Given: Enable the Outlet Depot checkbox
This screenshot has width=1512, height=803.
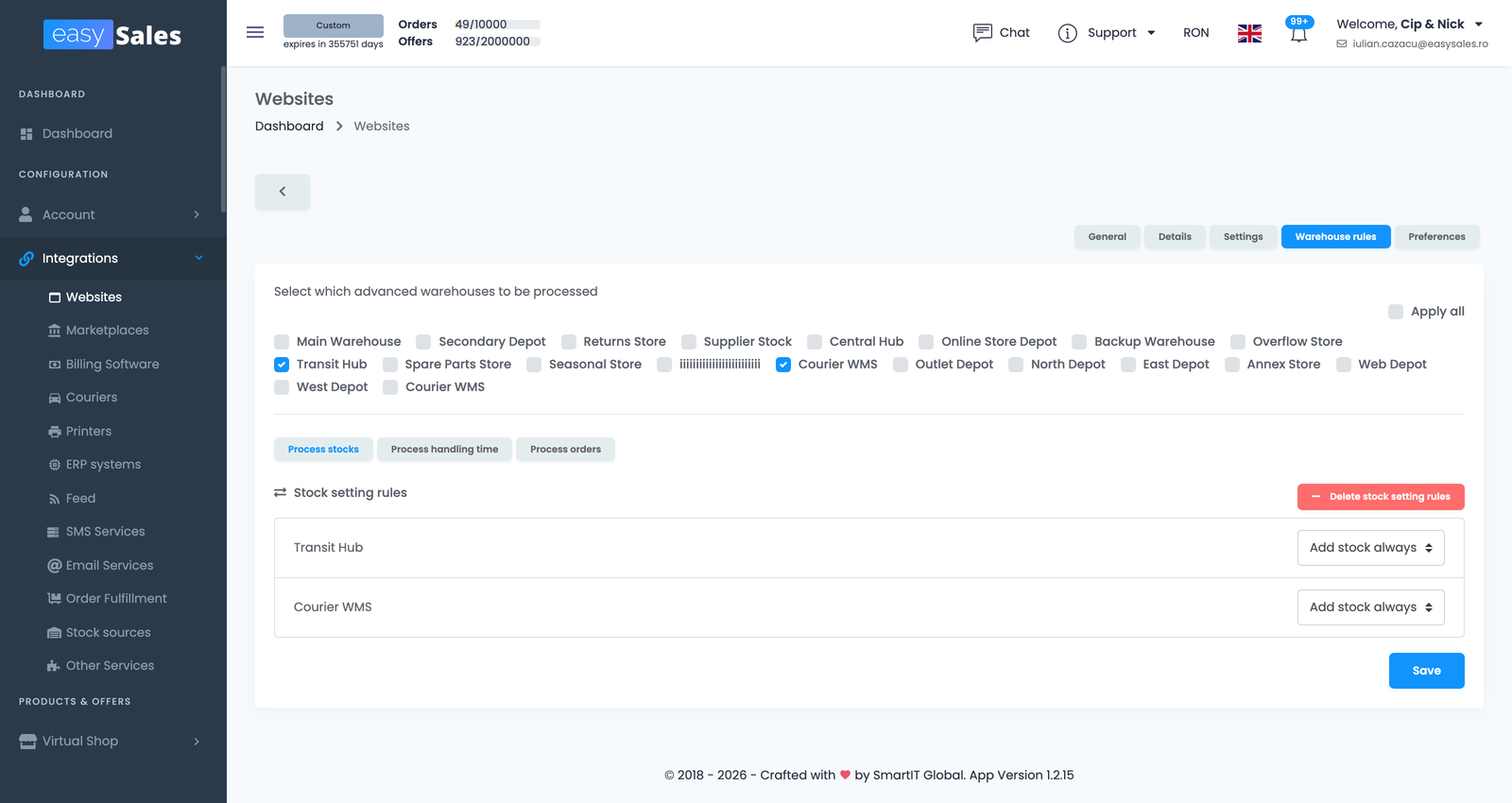Looking at the screenshot, I should 901,365.
